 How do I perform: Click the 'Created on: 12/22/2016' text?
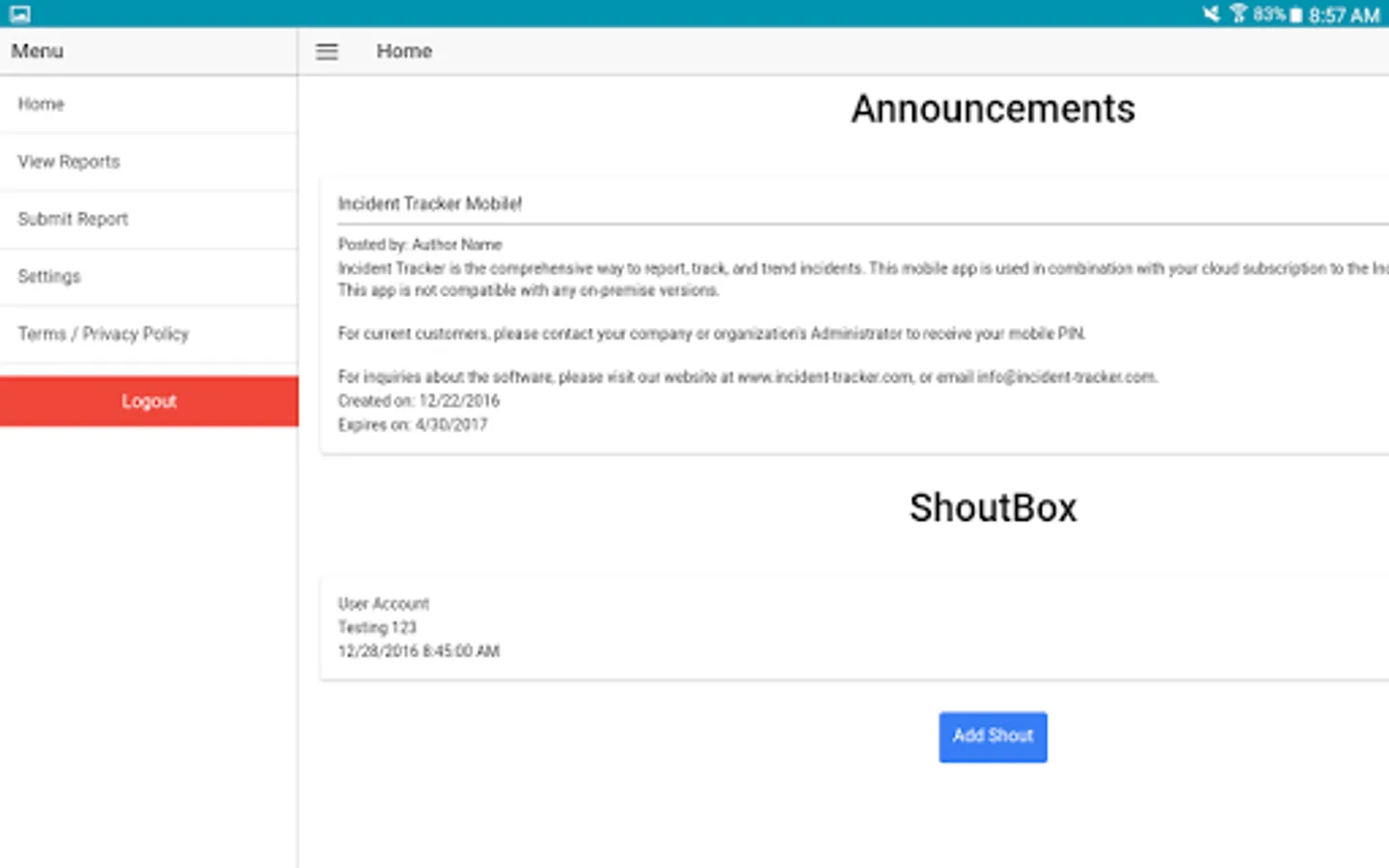tap(419, 400)
